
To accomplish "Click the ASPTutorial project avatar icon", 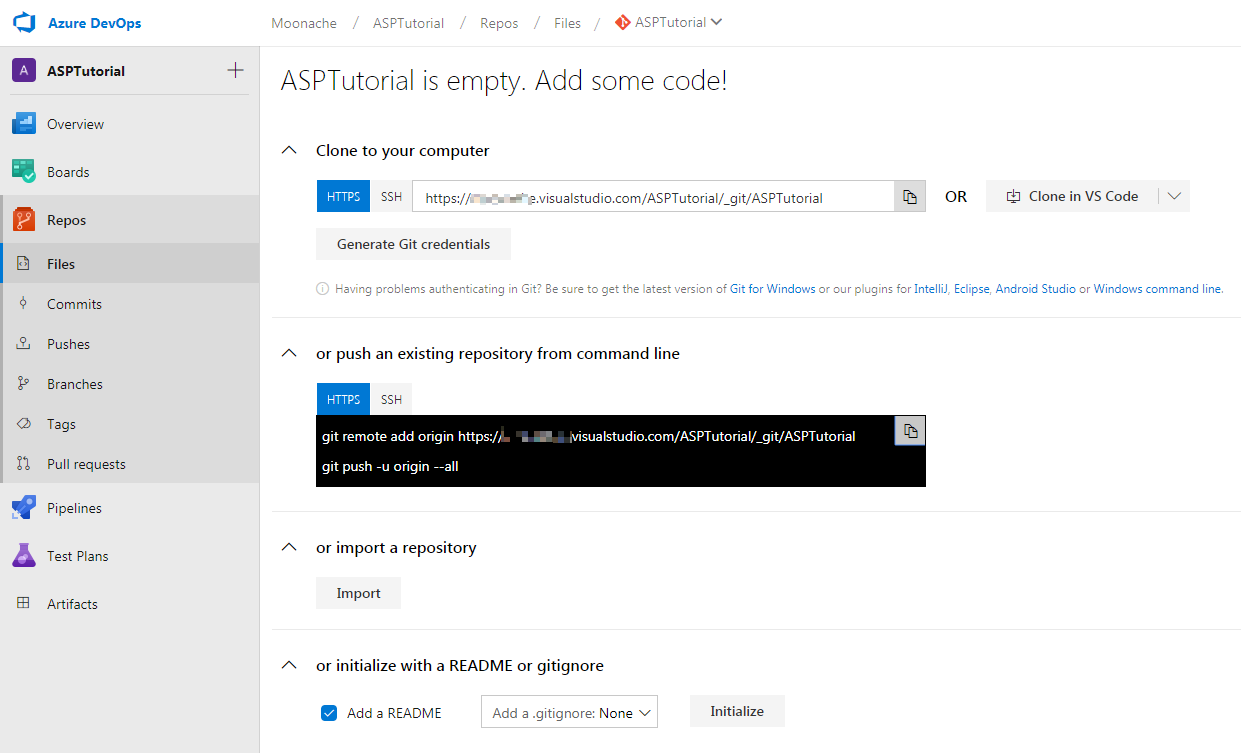I will click(x=24, y=71).
